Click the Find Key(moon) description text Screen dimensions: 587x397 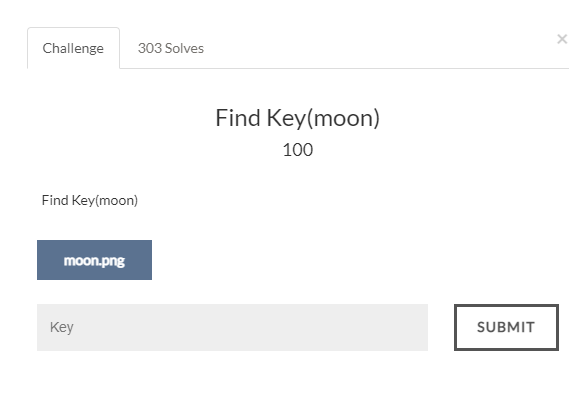pyautogui.click(x=90, y=200)
